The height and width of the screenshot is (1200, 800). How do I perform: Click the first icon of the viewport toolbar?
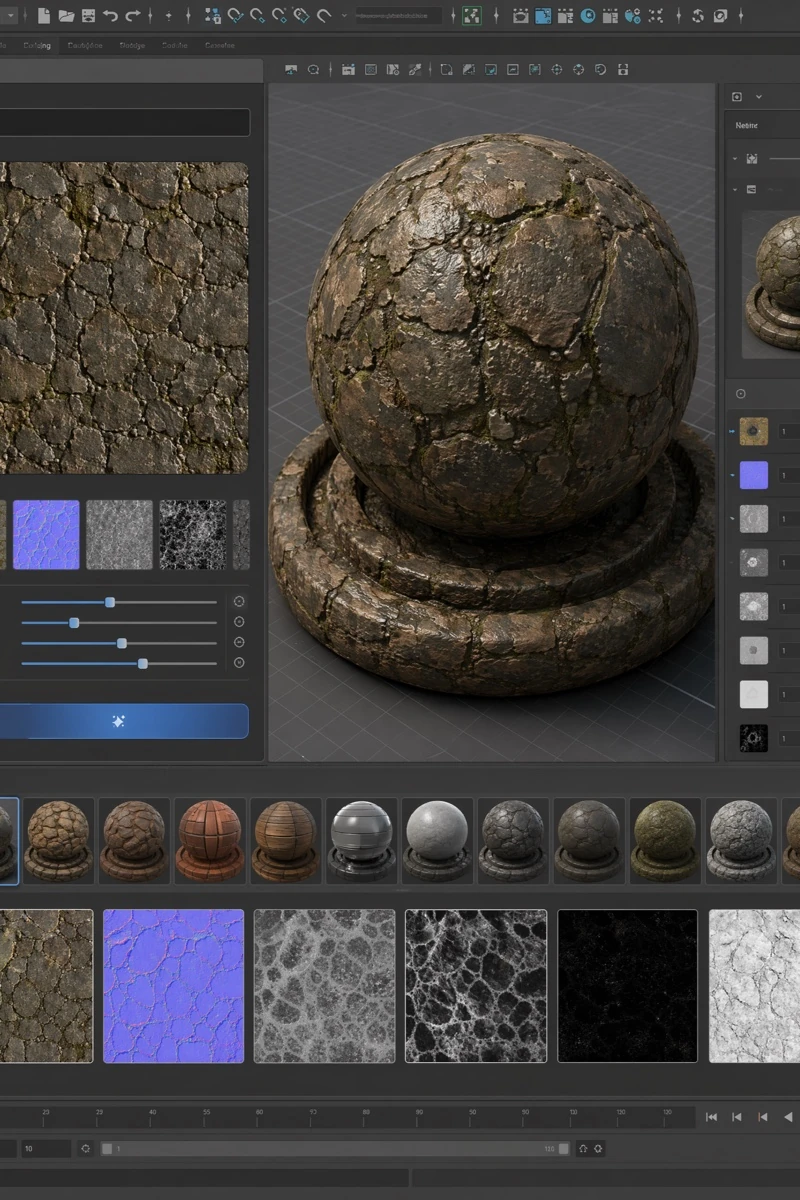(291, 70)
